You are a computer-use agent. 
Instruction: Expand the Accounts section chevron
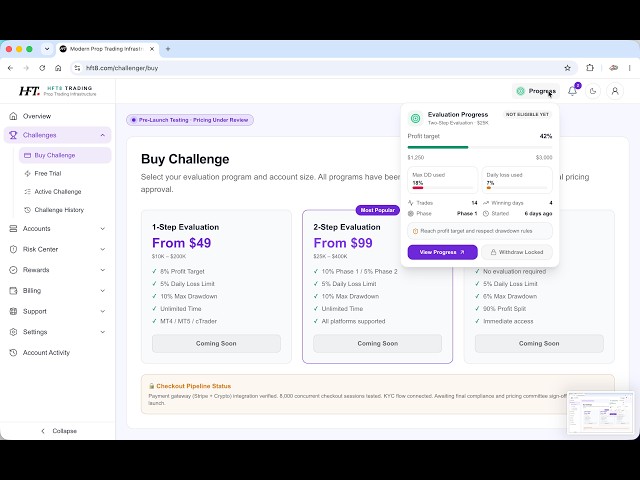[102, 229]
